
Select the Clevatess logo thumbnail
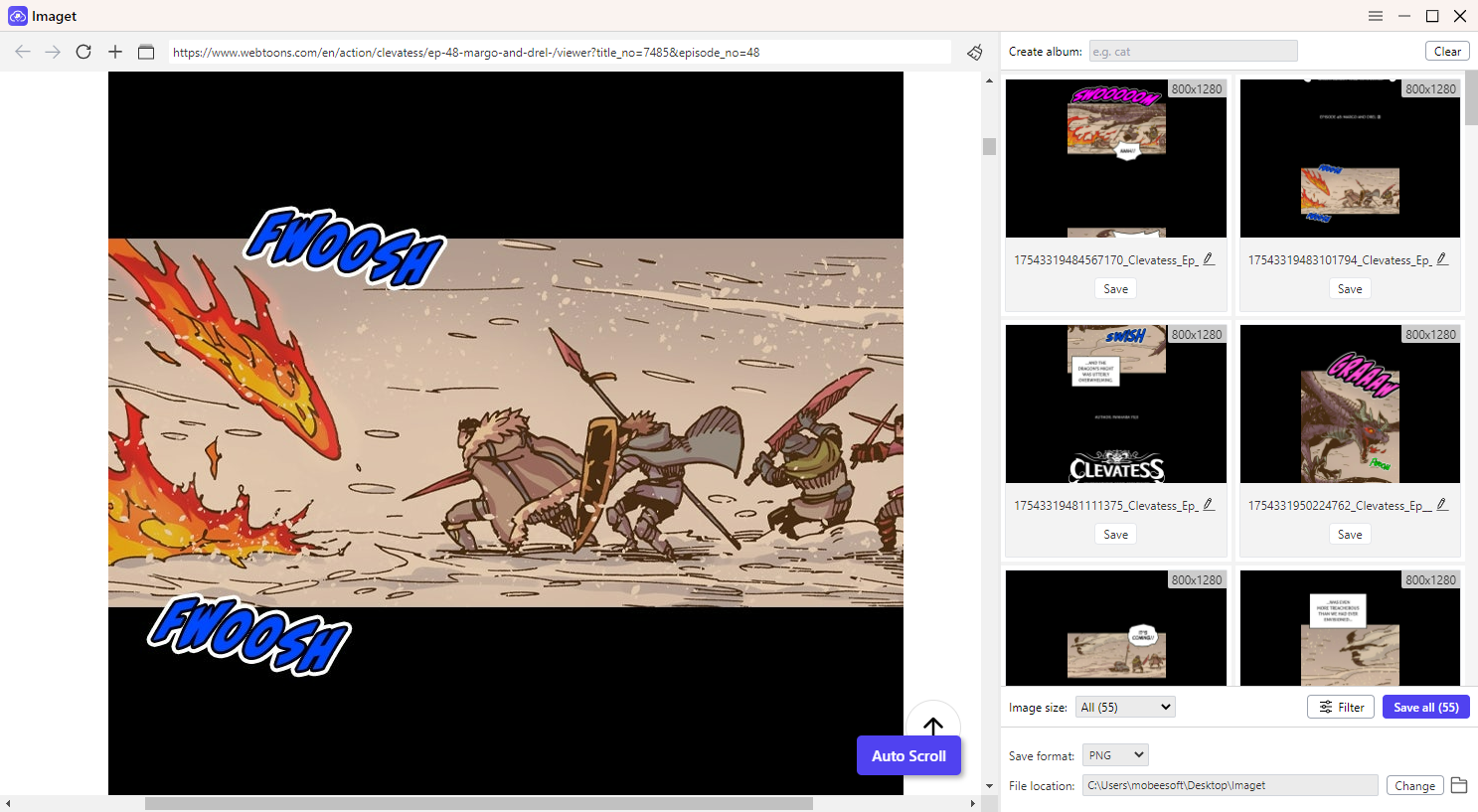point(1115,404)
